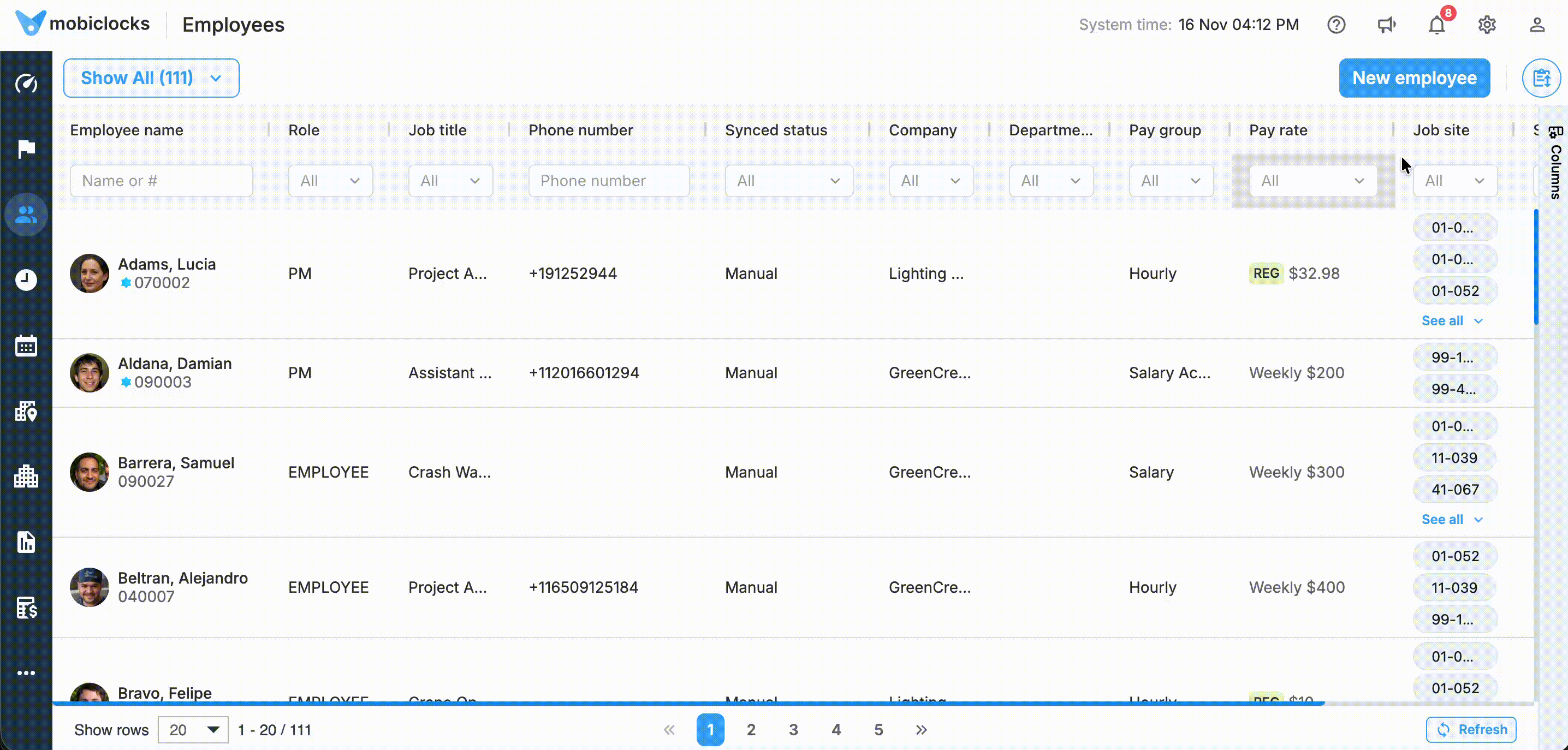1568x750 pixels.
Task: Click the help question mark icon
Action: 1336,25
